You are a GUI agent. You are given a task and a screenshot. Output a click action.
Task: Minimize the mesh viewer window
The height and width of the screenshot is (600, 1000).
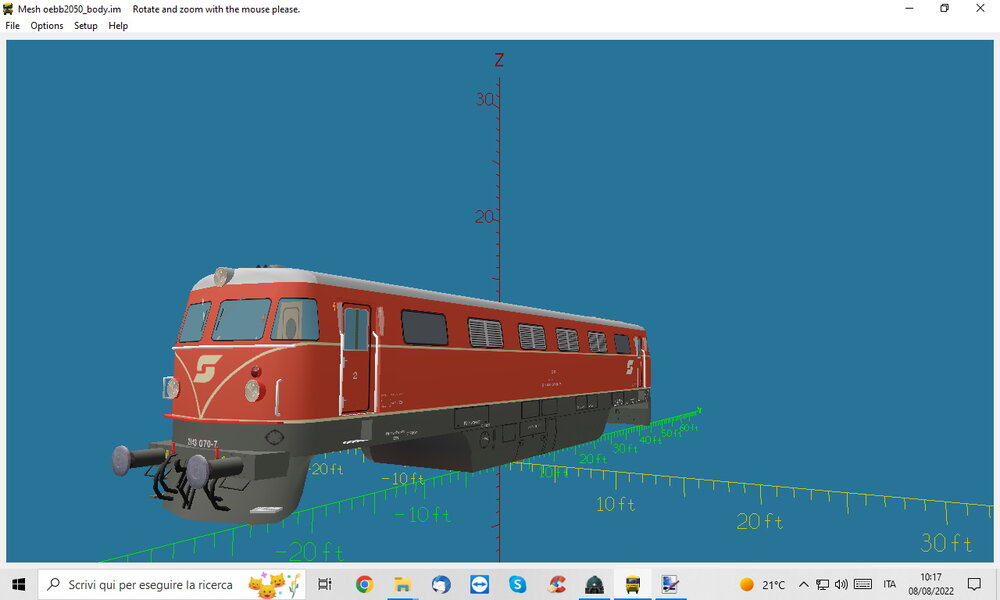tap(909, 8)
